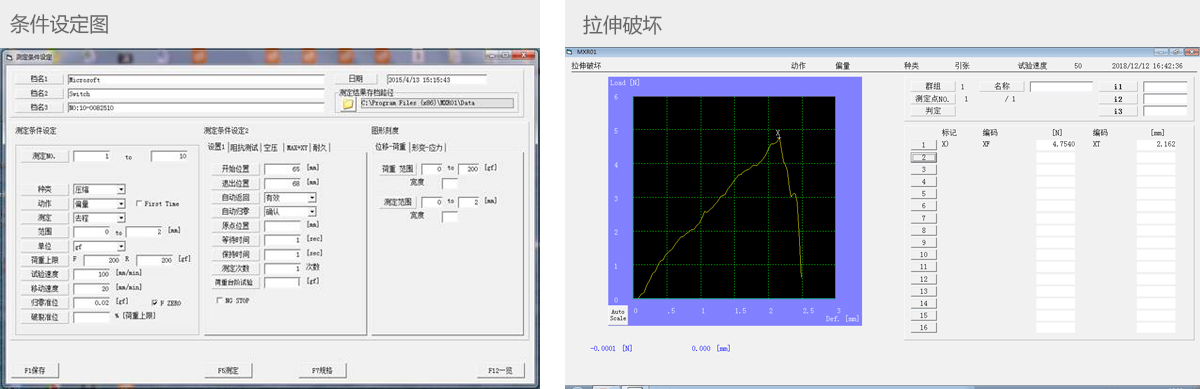The height and width of the screenshot is (389, 1200).
Task: Enable the First Time checkbox
Action: (138, 203)
